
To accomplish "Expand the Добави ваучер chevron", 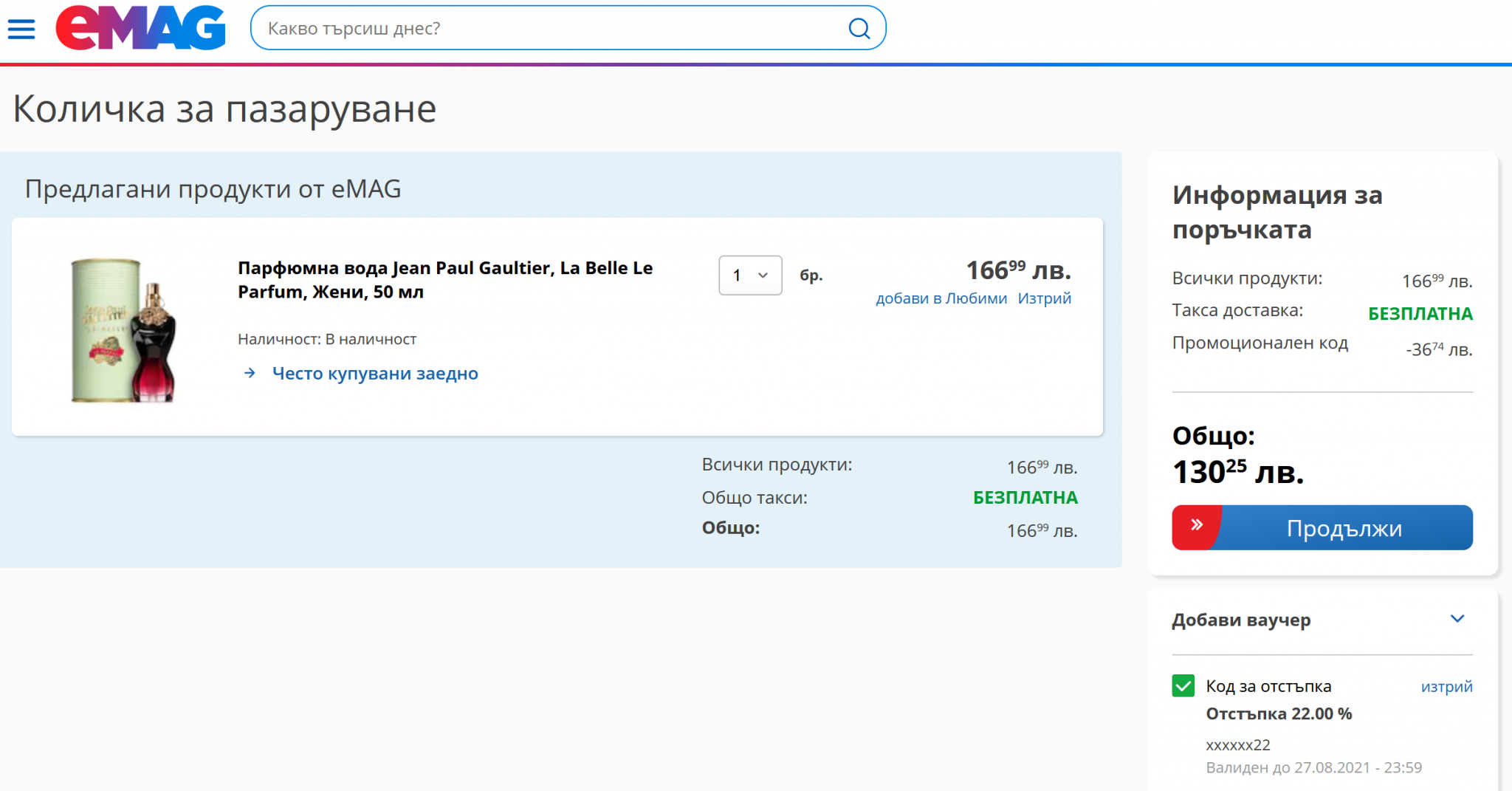I will (1457, 619).
